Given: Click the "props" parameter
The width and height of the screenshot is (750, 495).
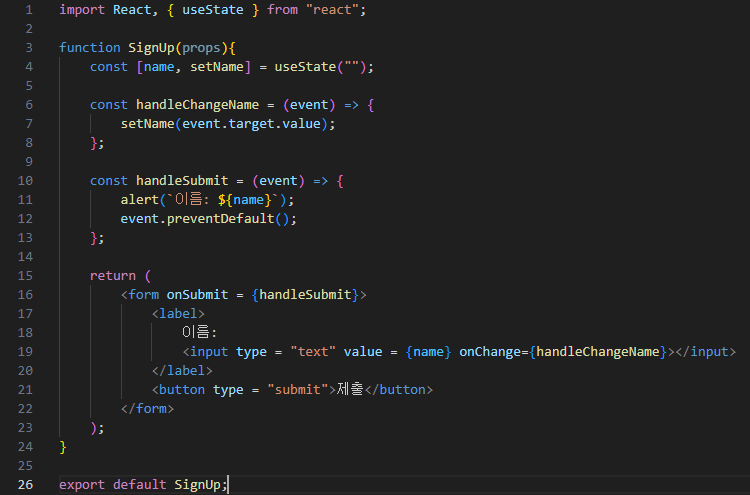Looking at the screenshot, I should coord(201,48).
